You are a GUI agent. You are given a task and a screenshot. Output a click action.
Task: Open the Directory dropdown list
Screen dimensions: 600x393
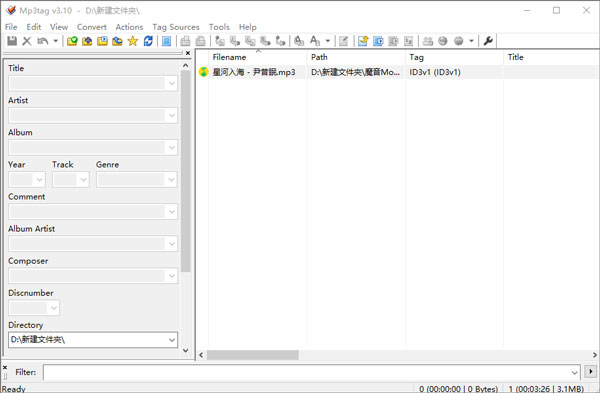pos(172,340)
